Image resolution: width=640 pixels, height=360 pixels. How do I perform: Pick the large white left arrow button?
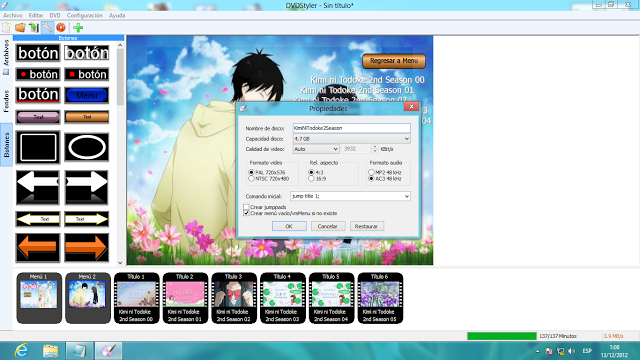[x=38, y=188]
